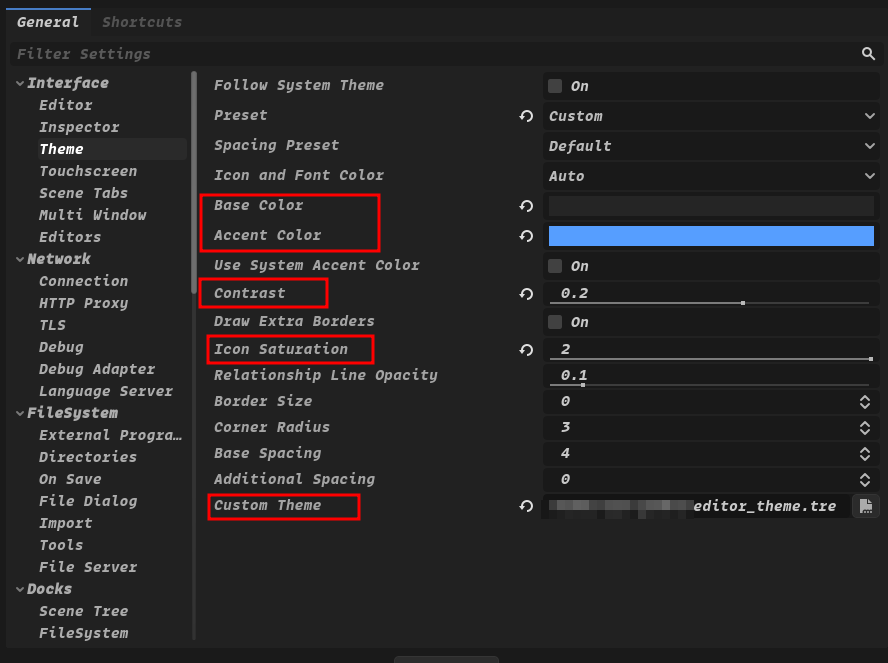Enable Draw Extra Borders checkbox
The height and width of the screenshot is (663, 888).
555,322
